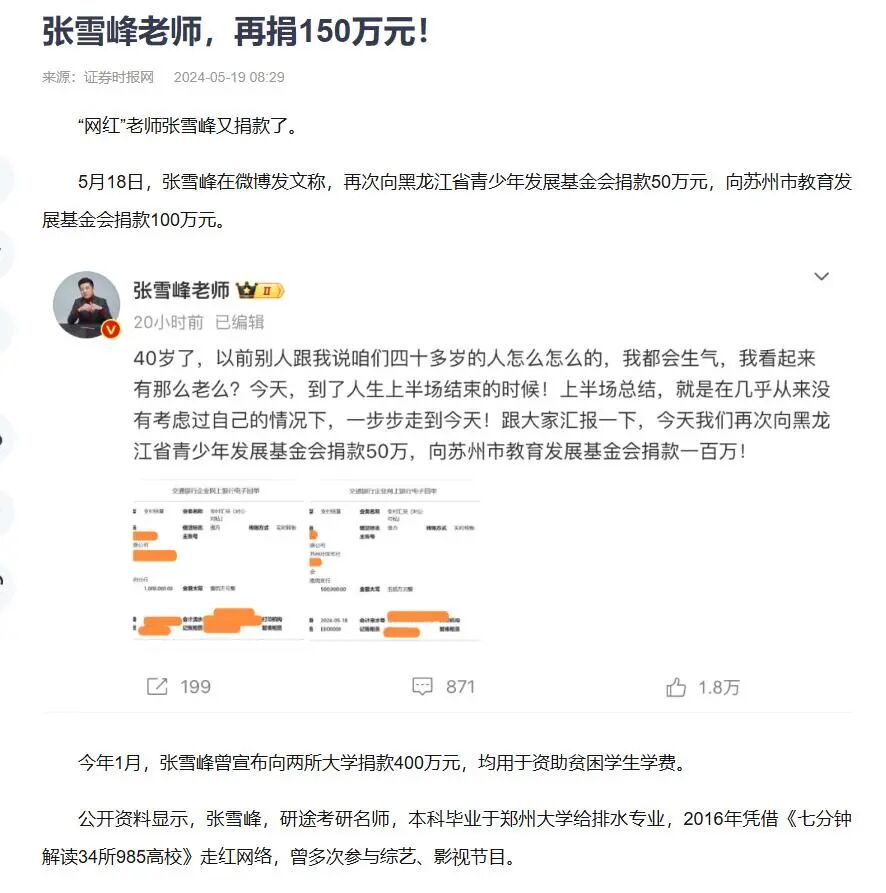Like the post with thumbs-up icon
The image size is (886, 893).
676,687
